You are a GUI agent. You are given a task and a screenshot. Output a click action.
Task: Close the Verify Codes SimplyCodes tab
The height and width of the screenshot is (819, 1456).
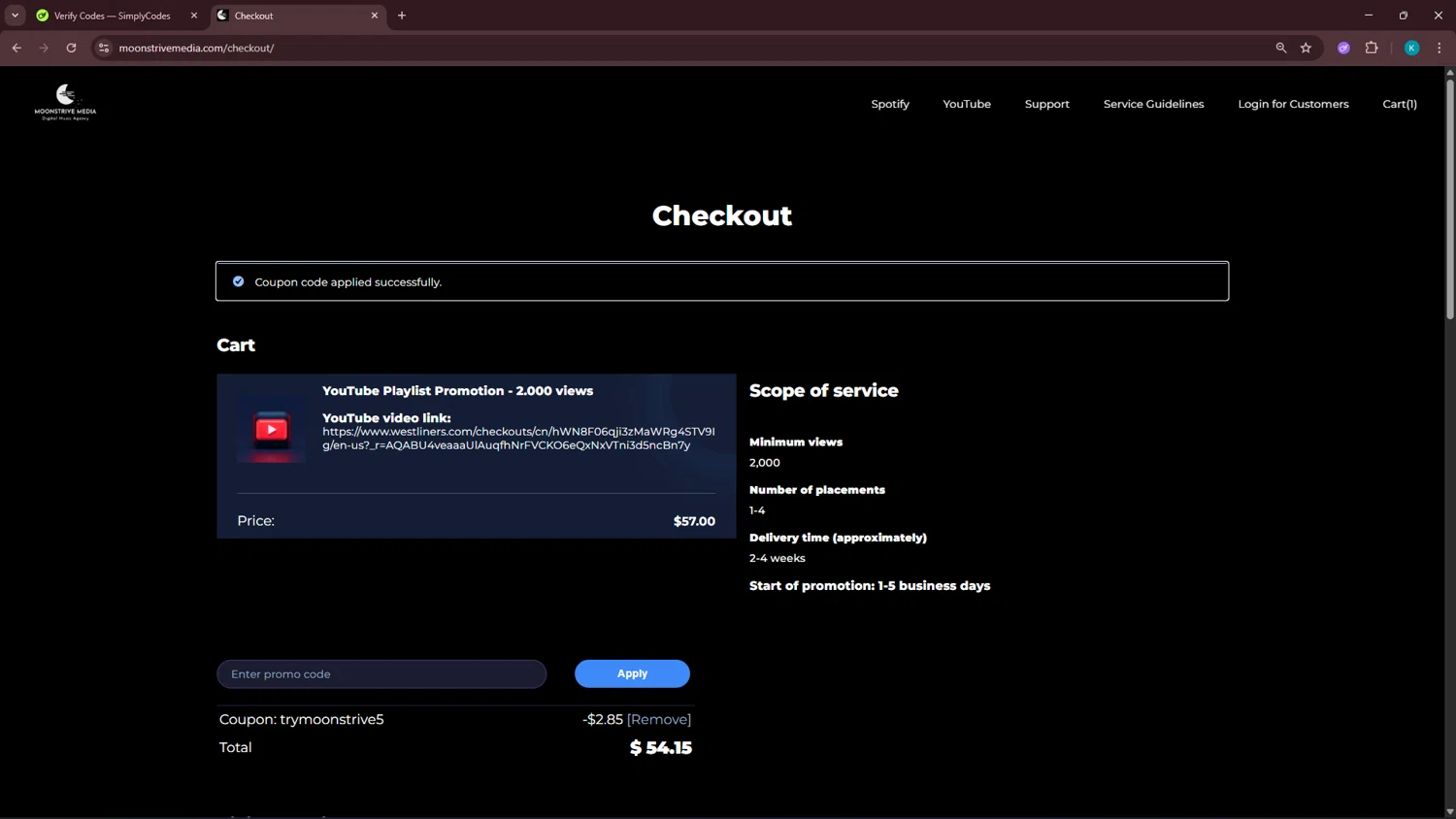(x=194, y=16)
